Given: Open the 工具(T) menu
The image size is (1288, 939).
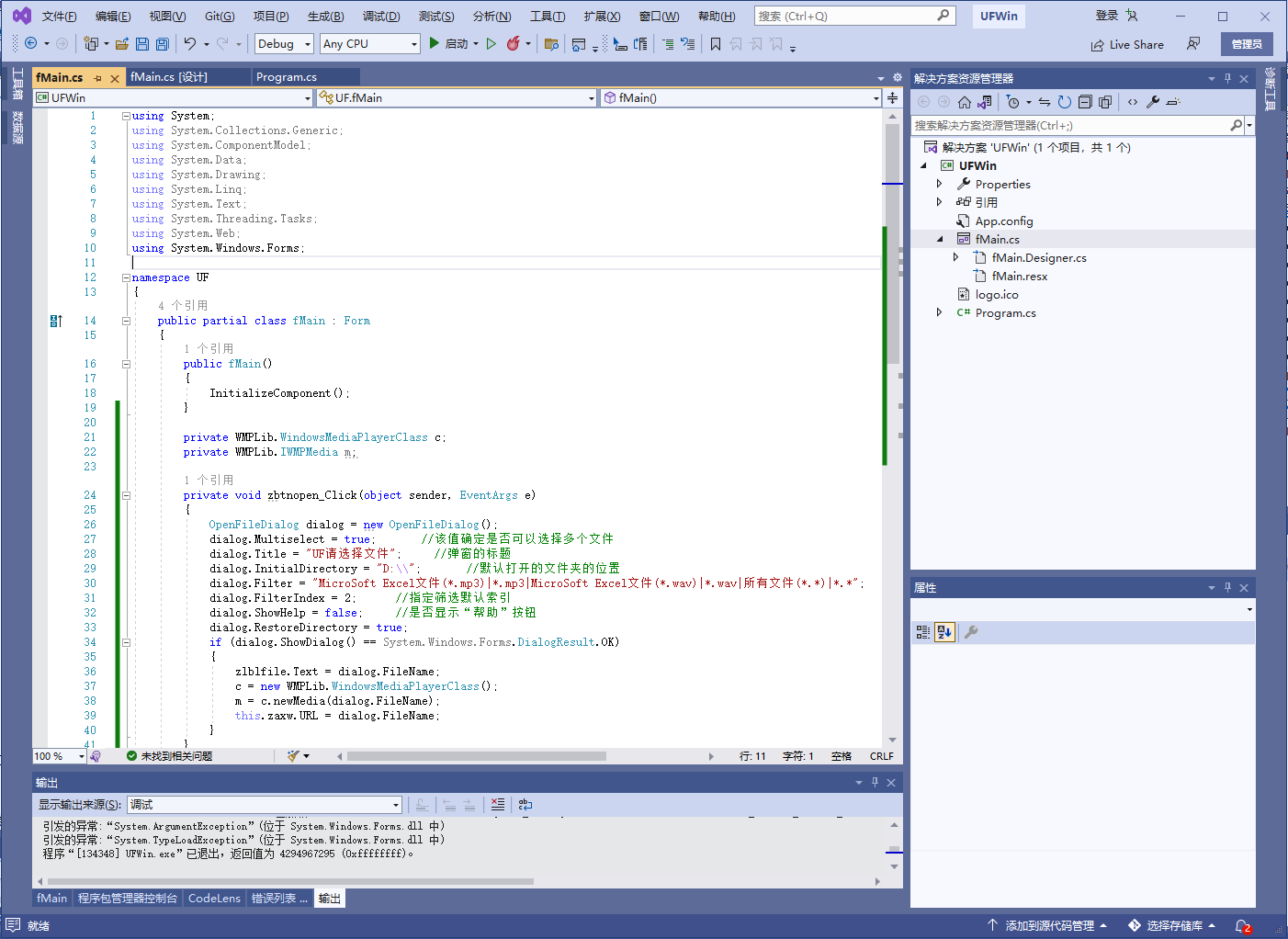Looking at the screenshot, I should (x=547, y=16).
